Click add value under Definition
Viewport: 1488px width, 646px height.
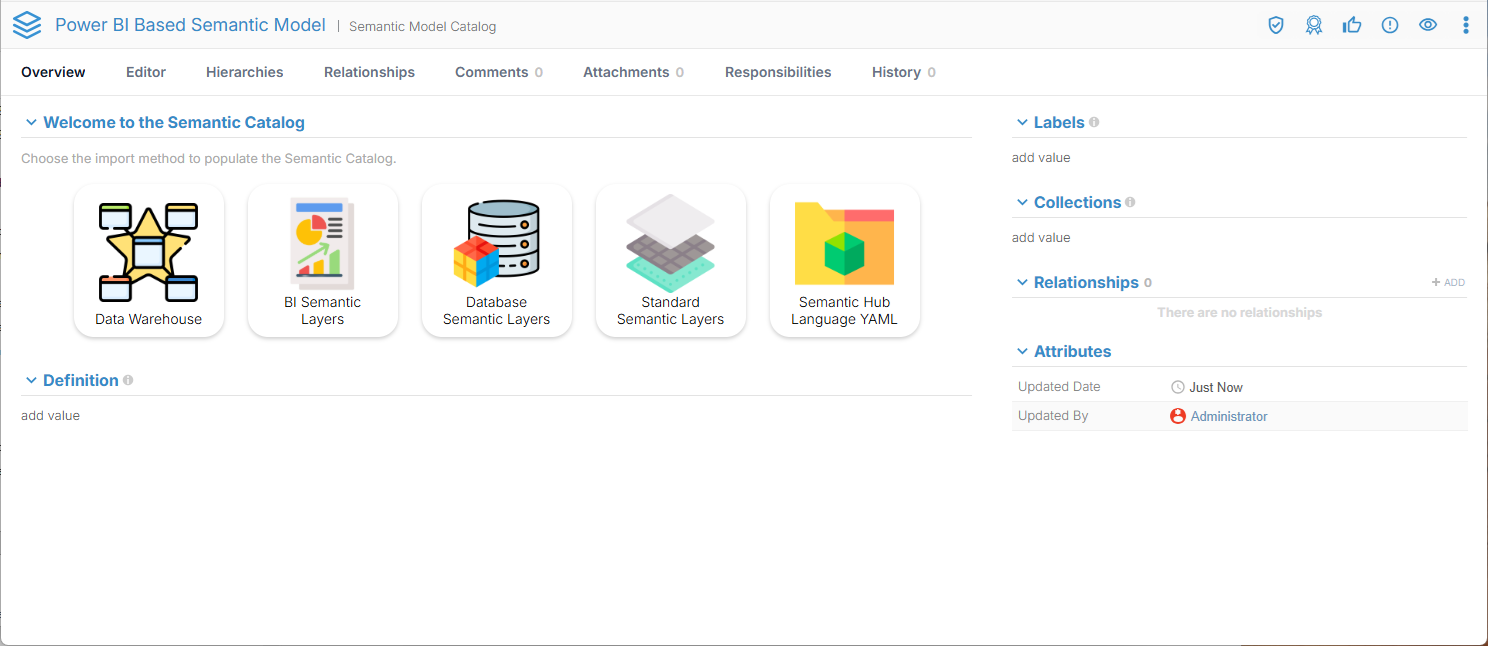(51, 415)
